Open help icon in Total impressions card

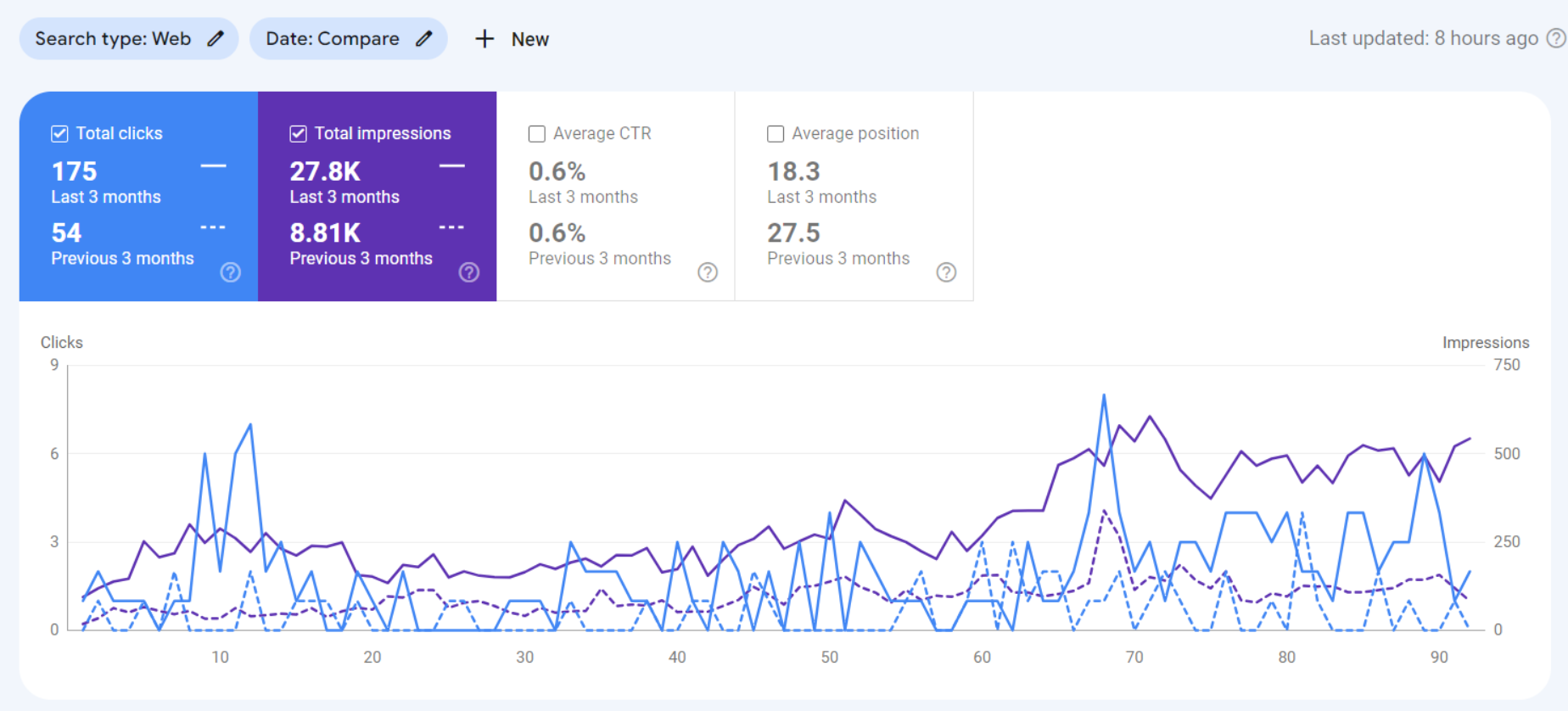[469, 272]
